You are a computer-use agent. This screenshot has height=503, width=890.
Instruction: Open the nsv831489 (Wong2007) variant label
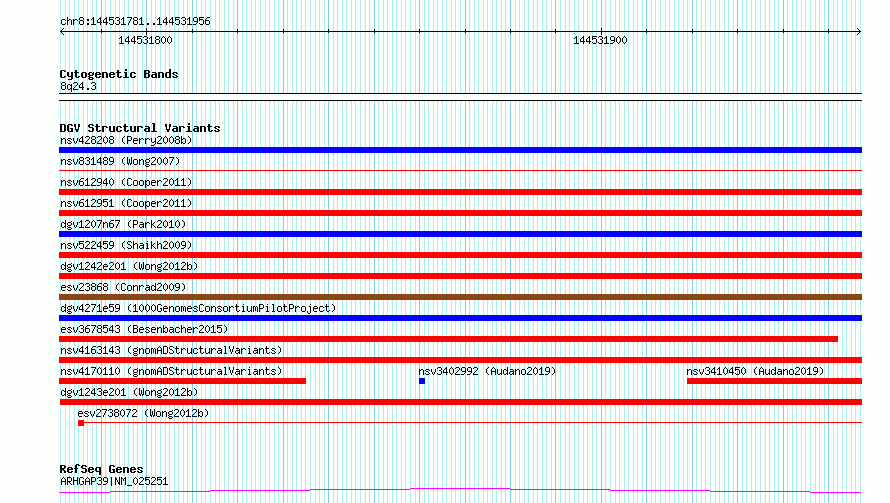click(x=120, y=161)
